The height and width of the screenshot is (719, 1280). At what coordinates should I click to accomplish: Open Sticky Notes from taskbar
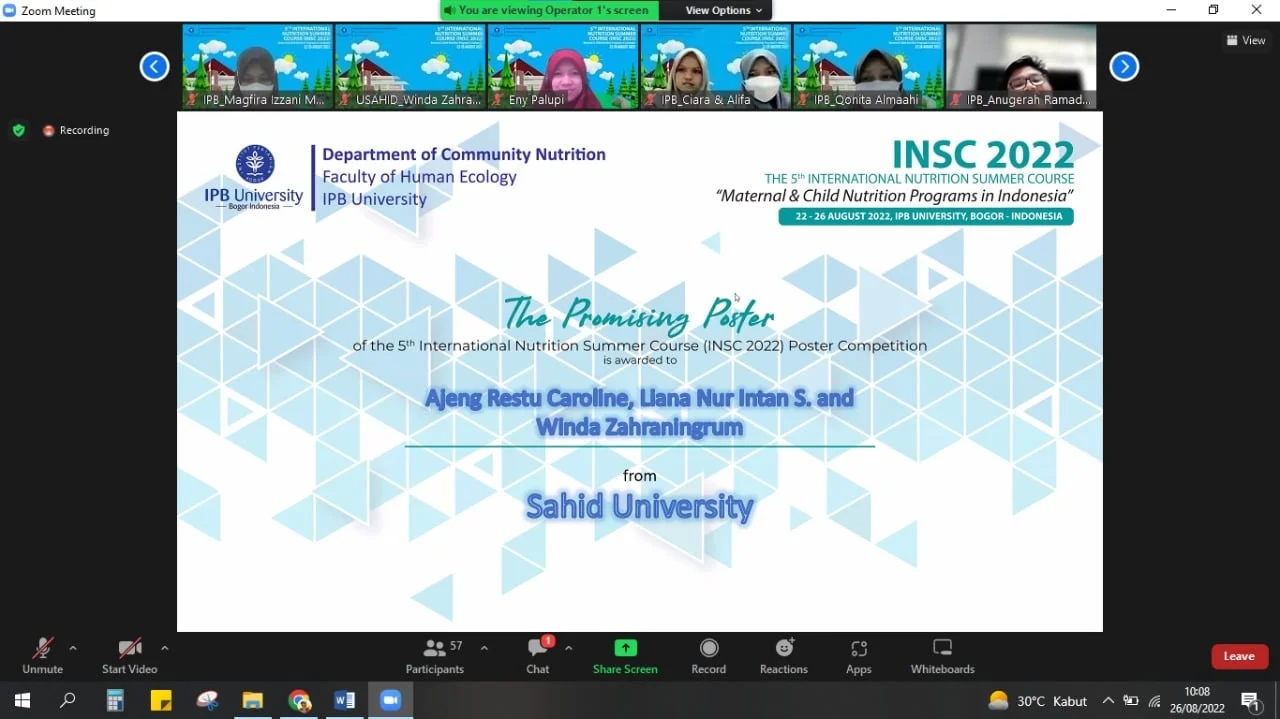pos(161,701)
